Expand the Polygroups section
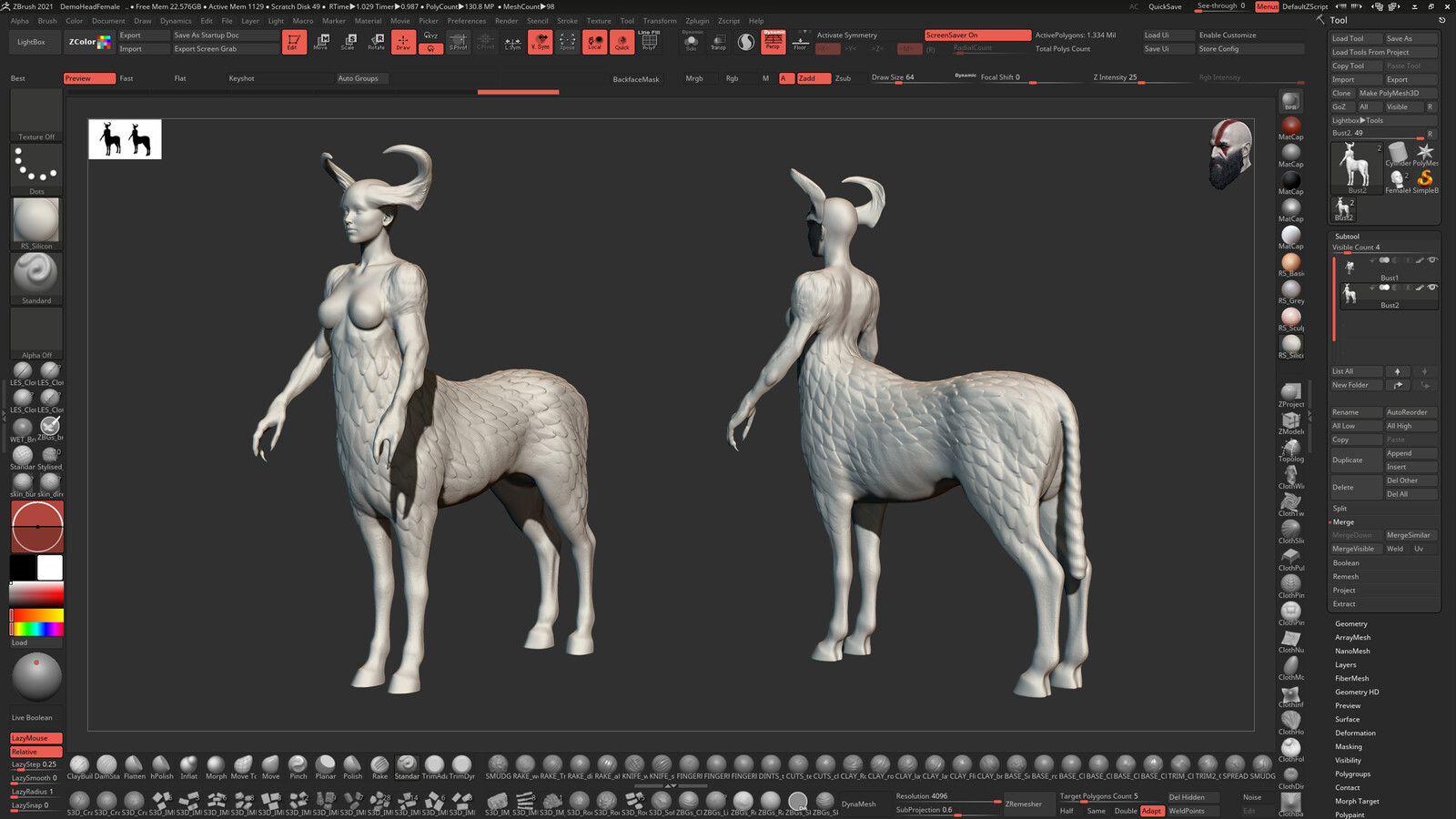This screenshot has width=1456, height=819. (1352, 773)
